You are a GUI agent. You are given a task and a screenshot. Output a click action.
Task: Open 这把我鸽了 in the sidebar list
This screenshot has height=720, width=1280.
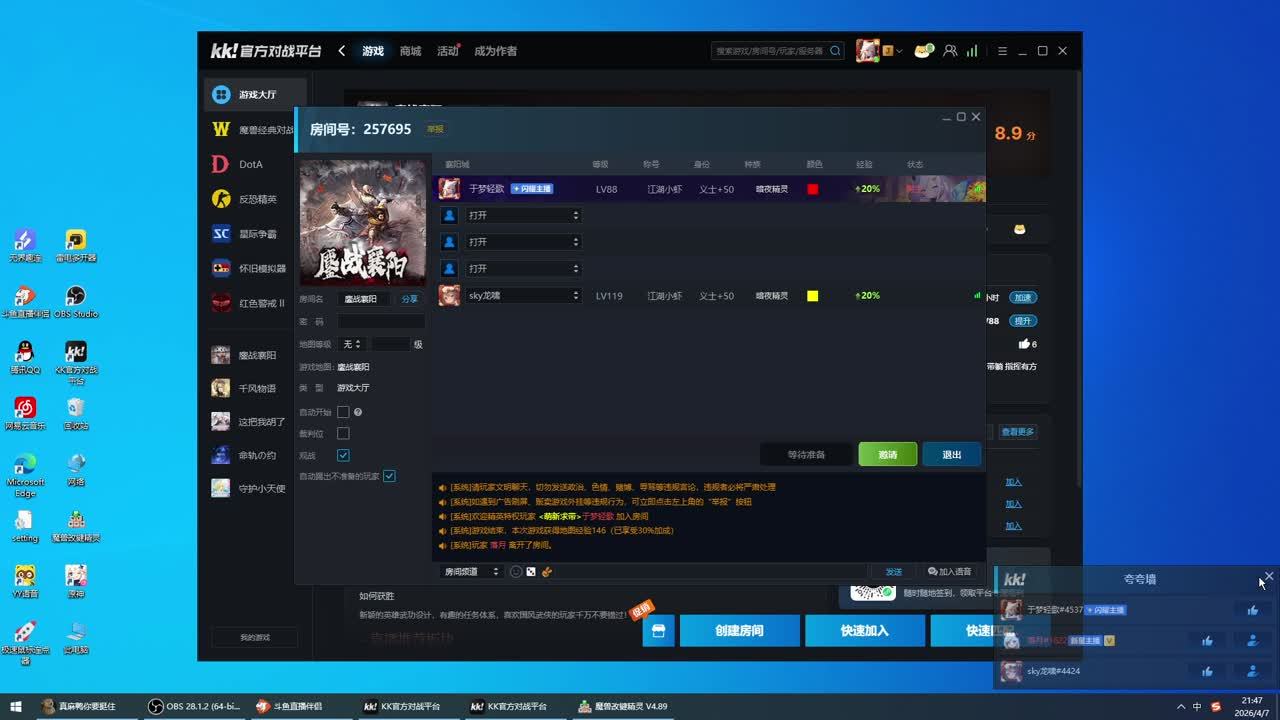pos(250,422)
